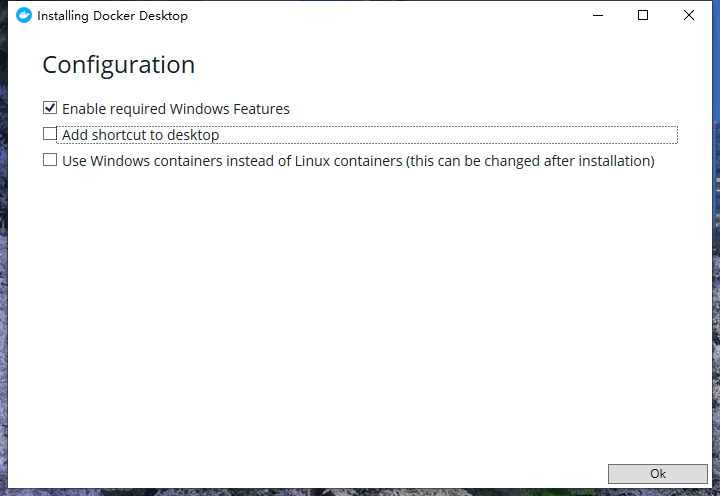Click "Use Windows containers instead of Linux" label
720x496 pixels.
232,161
